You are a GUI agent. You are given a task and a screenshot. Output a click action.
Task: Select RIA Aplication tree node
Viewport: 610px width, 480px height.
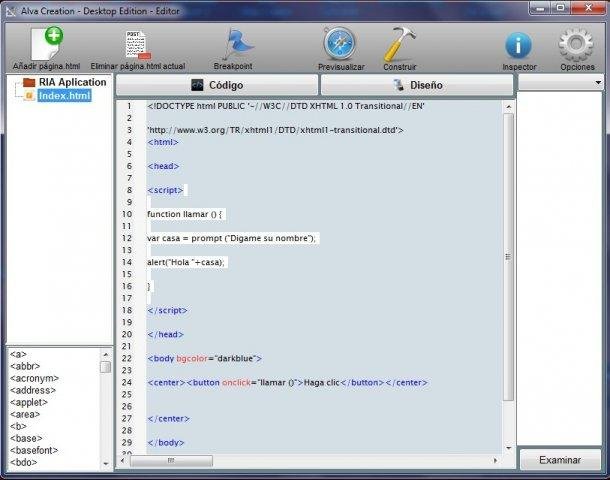[72, 82]
